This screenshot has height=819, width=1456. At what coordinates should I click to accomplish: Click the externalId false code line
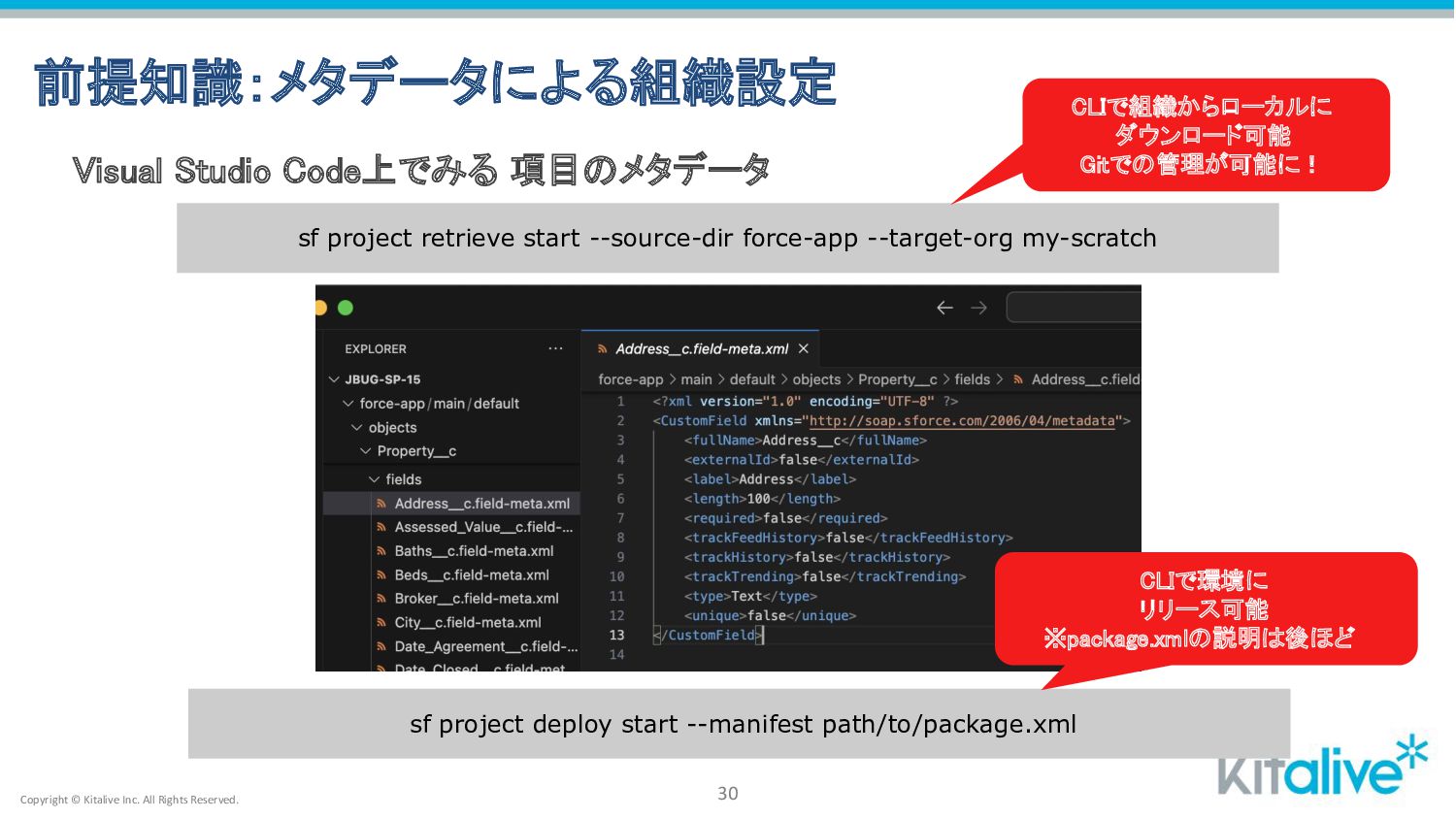pyautogui.click(x=801, y=460)
